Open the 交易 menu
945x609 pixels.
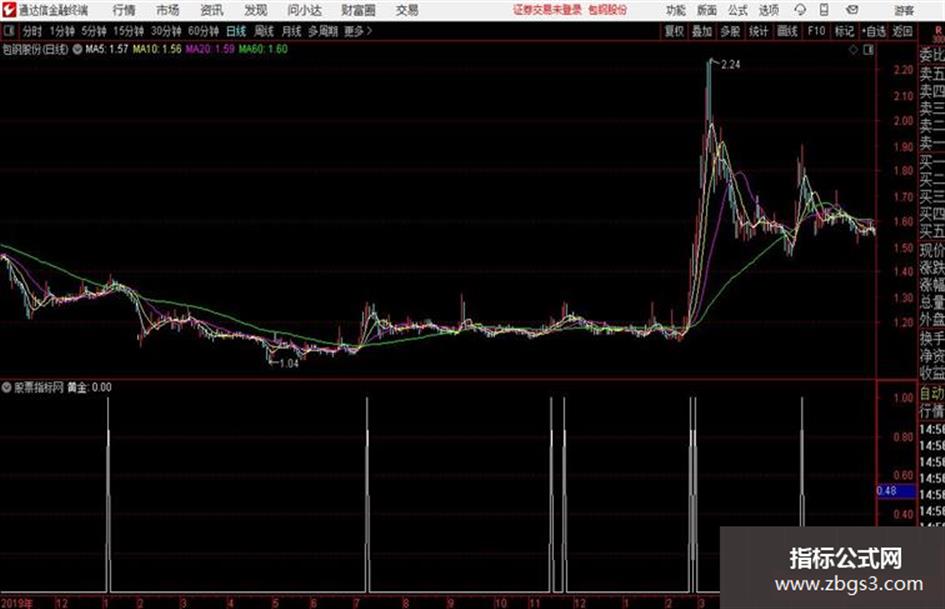click(407, 10)
